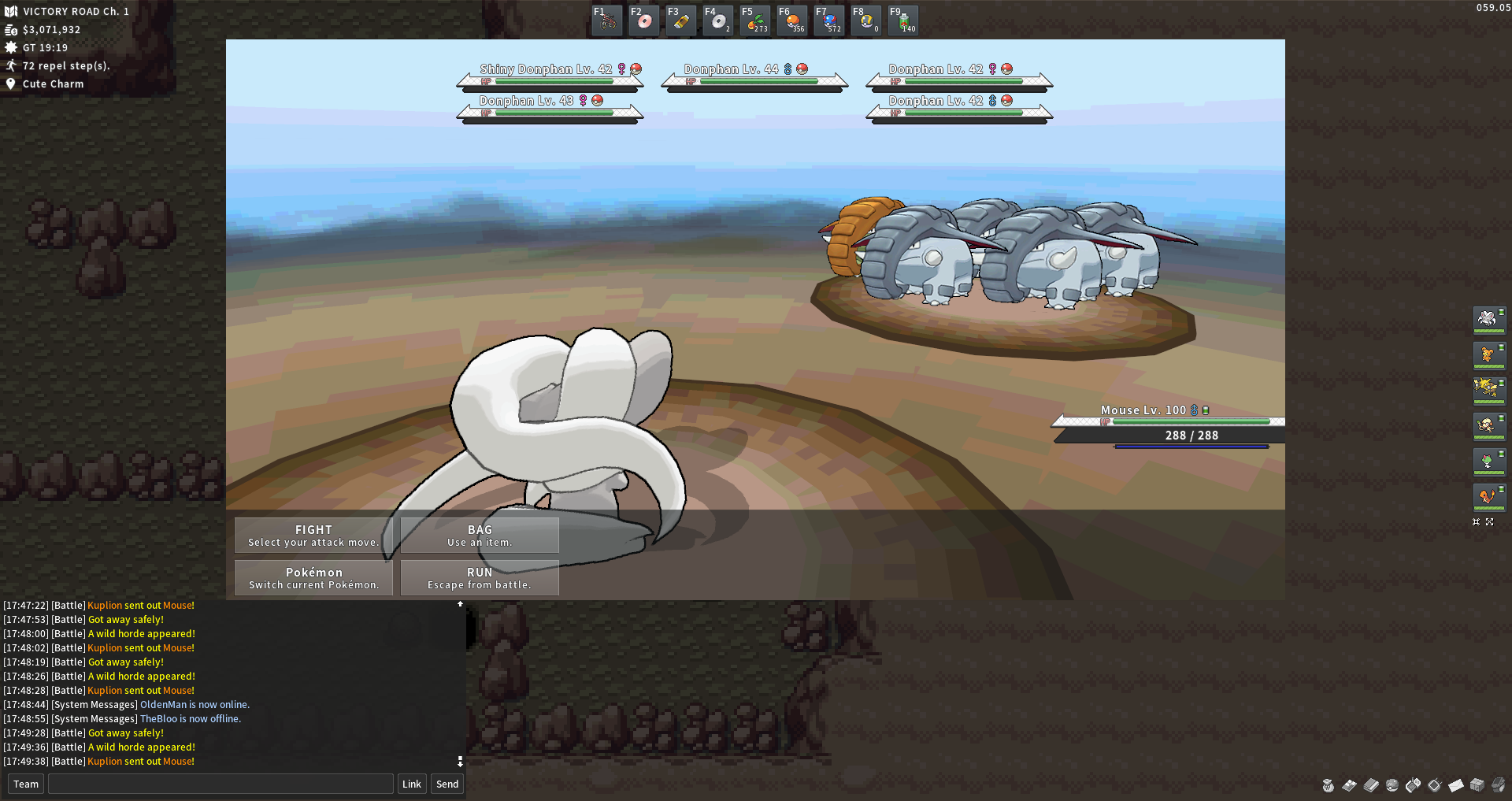Image resolution: width=1512 pixels, height=801 pixels.
Task: Open the bag icon in bottom menu
Action: (x=1328, y=785)
